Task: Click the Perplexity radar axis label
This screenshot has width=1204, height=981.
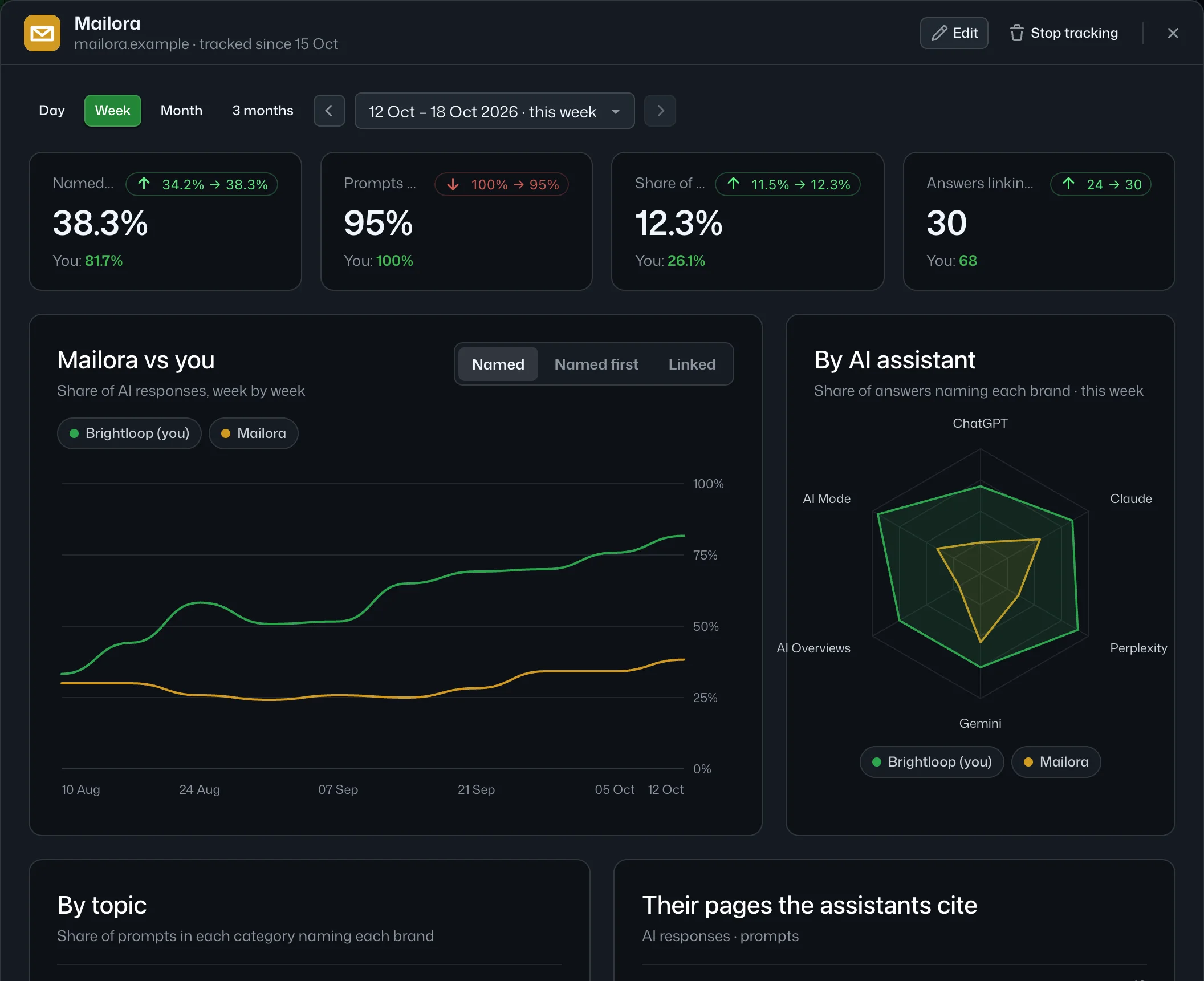Action: [x=1138, y=648]
